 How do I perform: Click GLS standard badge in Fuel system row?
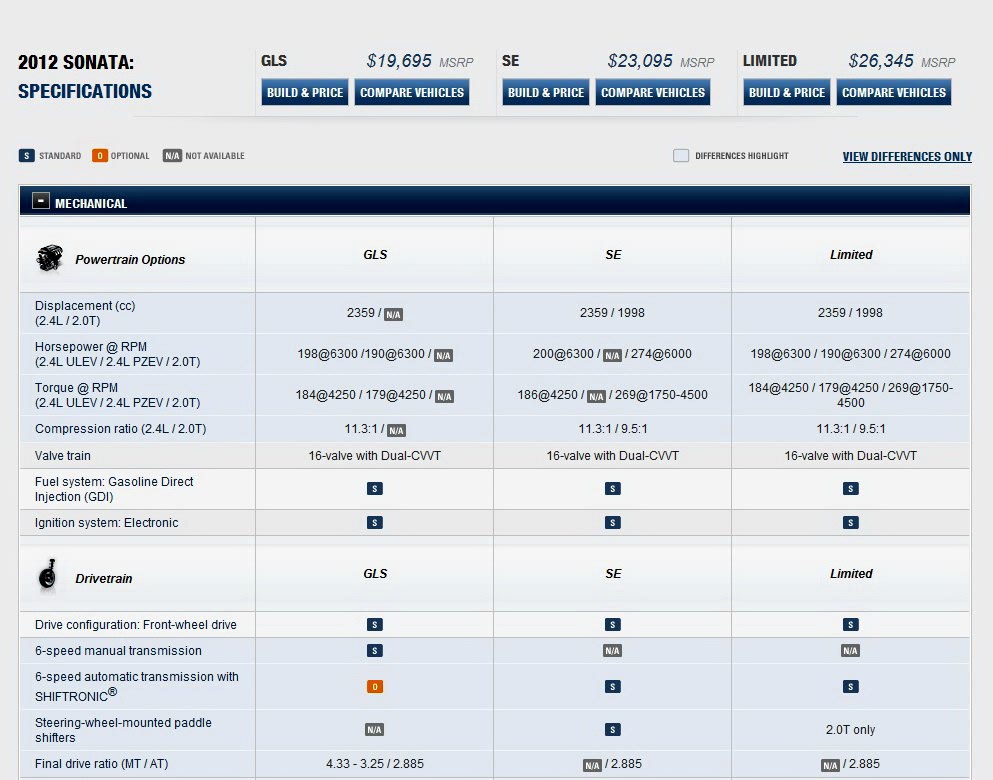[x=375, y=489]
